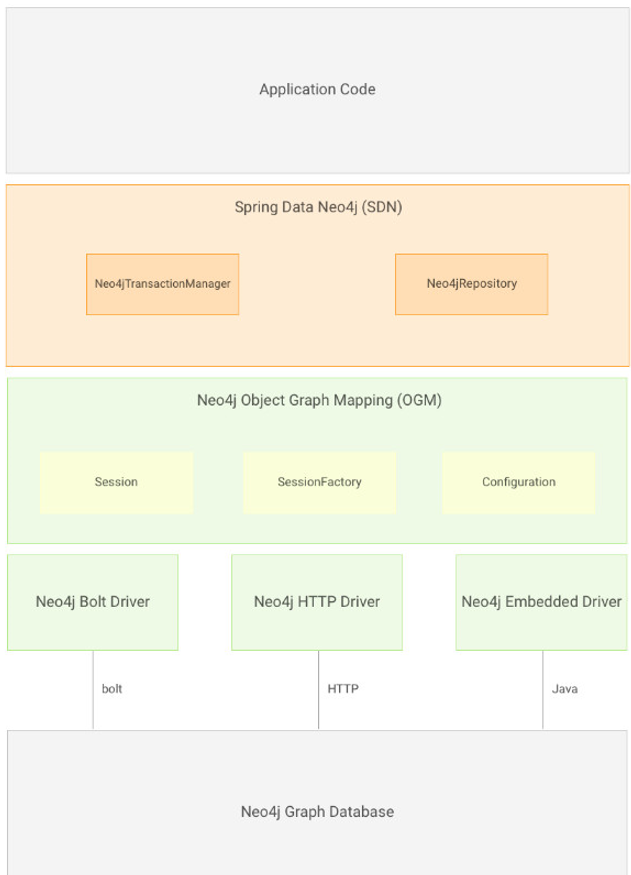Click the HTTP connection label

point(343,689)
